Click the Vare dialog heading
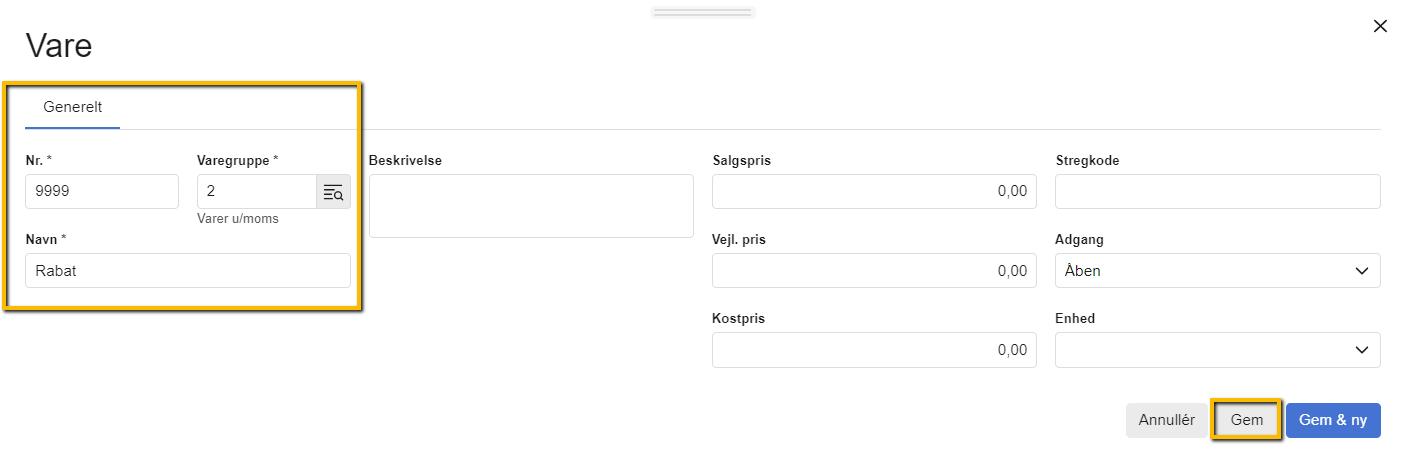The width and height of the screenshot is (1406, 463). tap(59, 46)
